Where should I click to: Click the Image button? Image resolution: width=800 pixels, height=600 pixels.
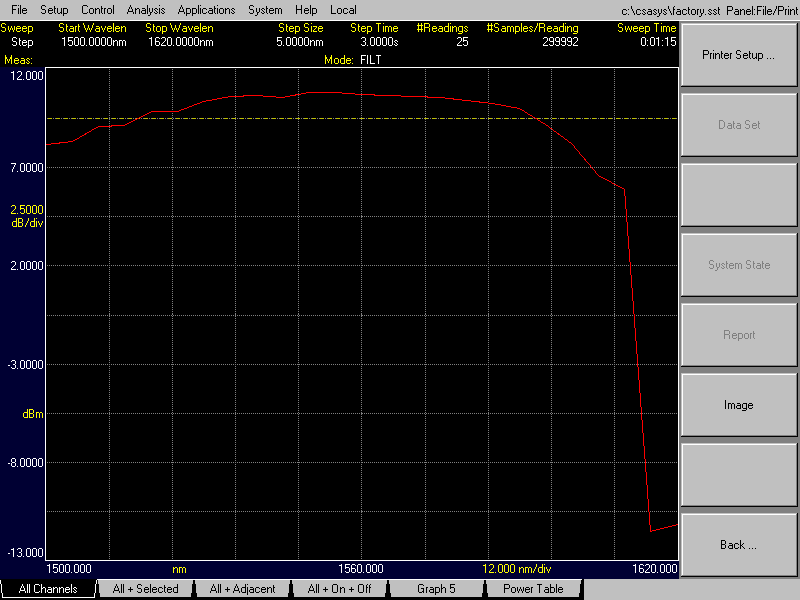(x=739, y=404)
